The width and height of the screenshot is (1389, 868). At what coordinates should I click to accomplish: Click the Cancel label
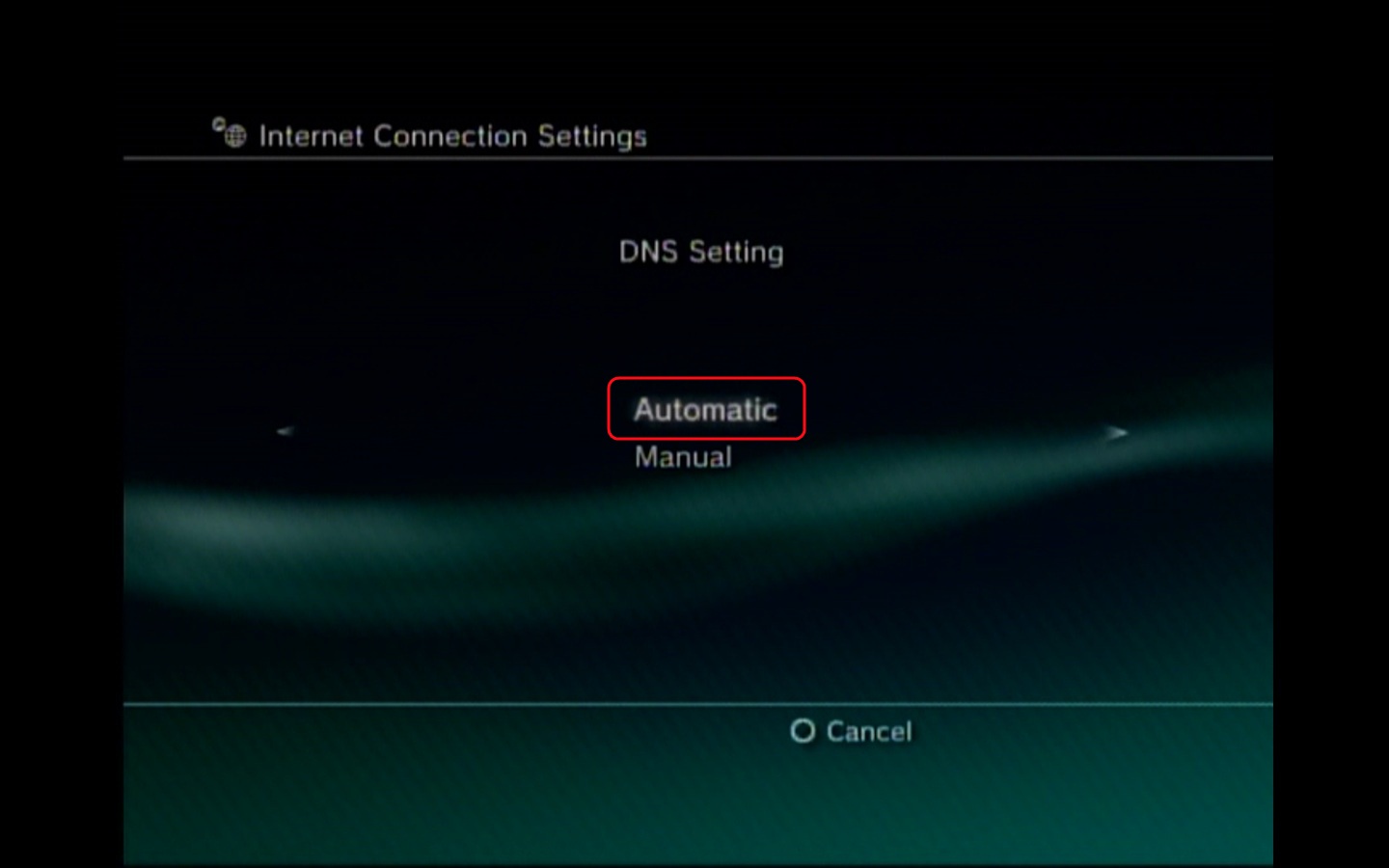(x=869, y=732)
